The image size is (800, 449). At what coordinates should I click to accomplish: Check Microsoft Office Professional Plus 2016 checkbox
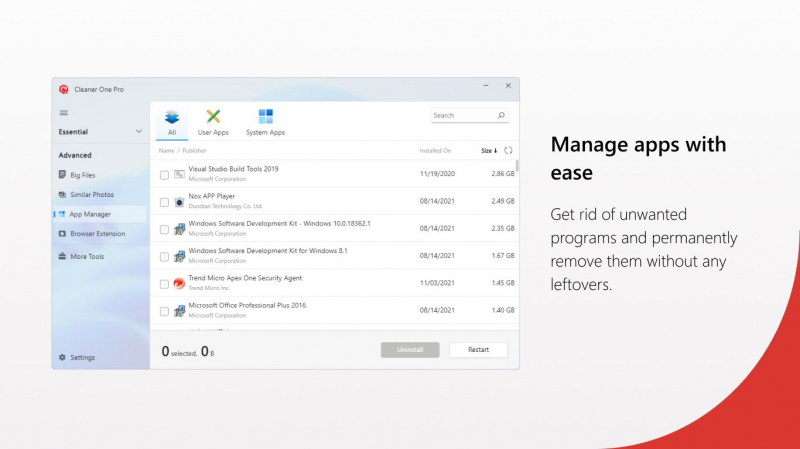click(x=164, y=311)
